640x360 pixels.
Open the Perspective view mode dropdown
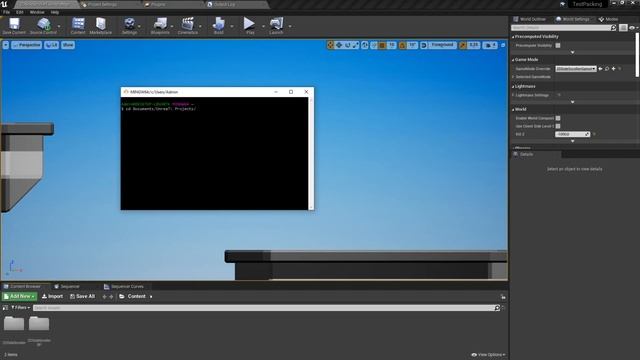pos(27,45)
